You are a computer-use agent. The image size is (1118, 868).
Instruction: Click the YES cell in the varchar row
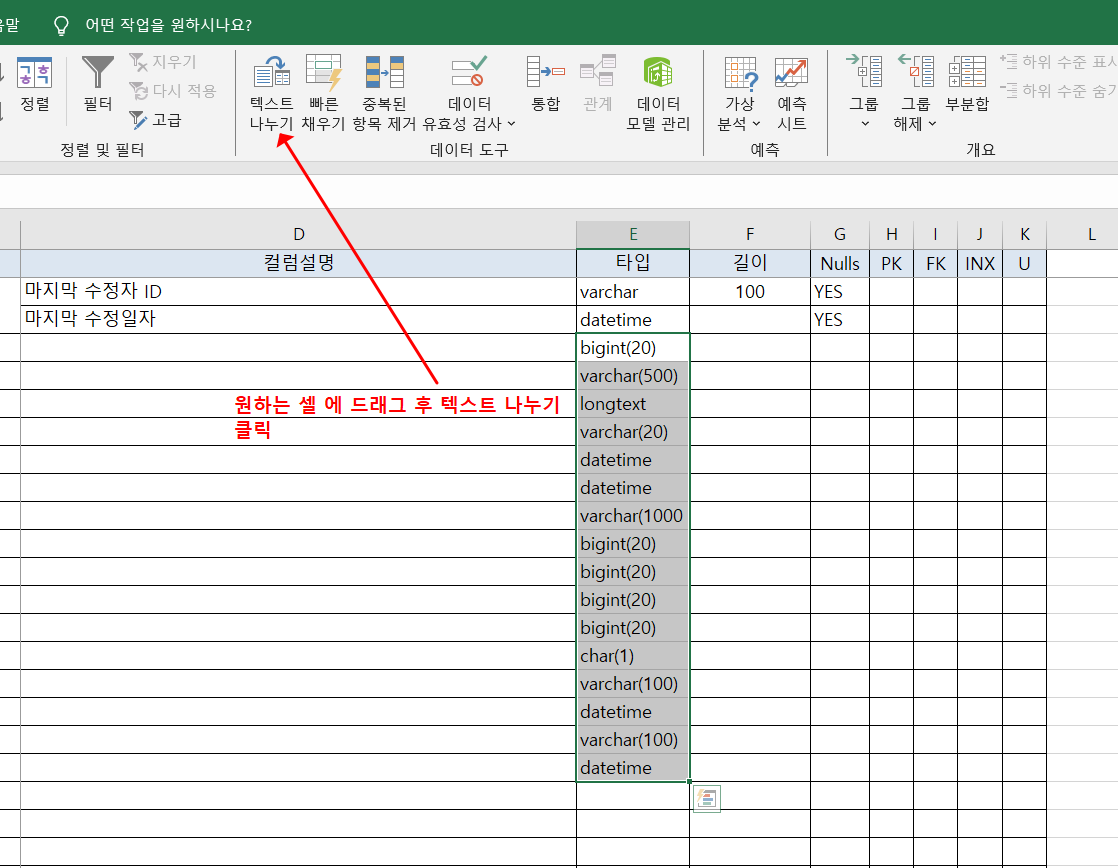(x=840, y=292)
